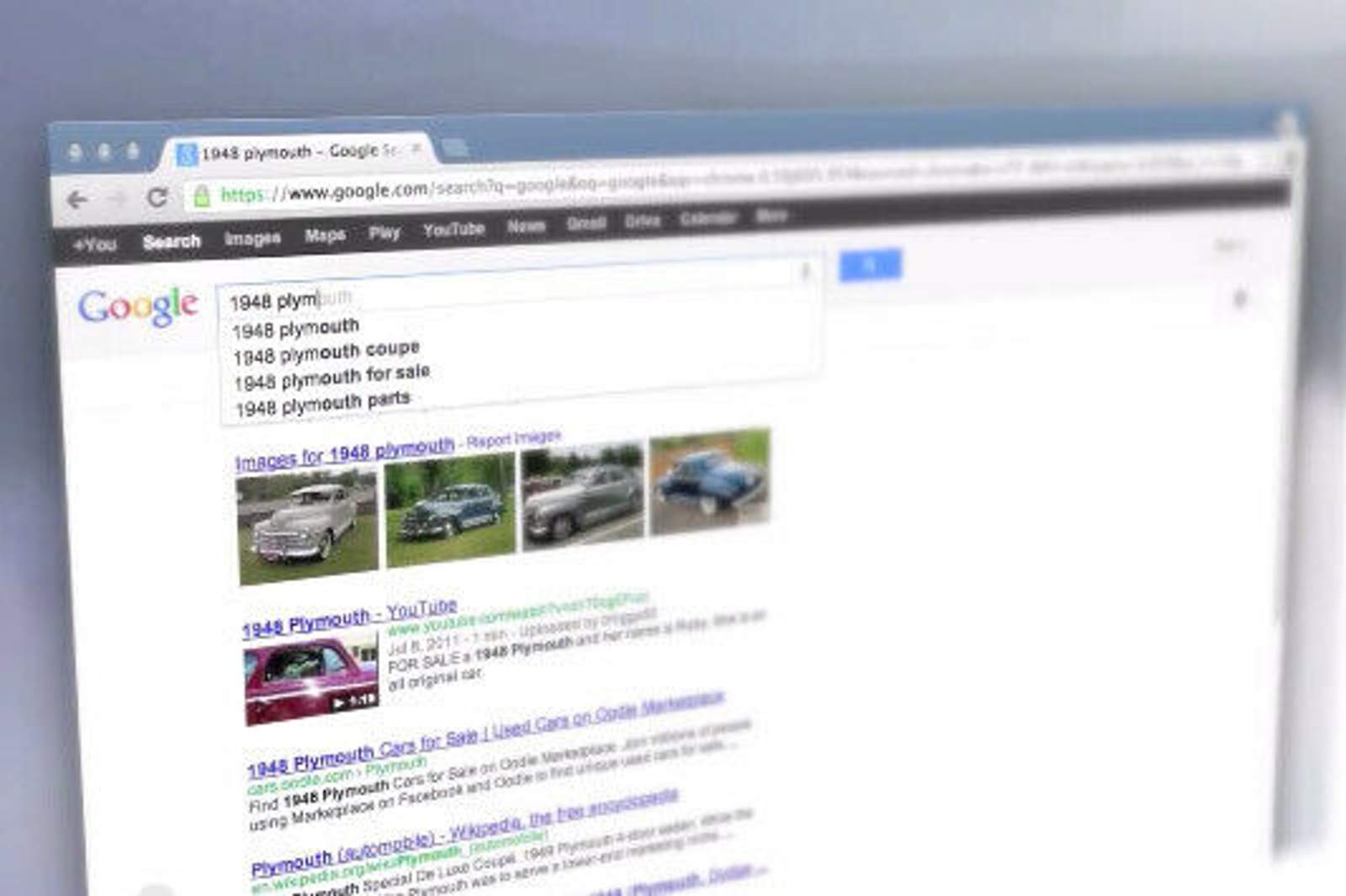Choose suggestion '1948 plymouth parts'
The image size is (1346, 896).
[322, 403]
